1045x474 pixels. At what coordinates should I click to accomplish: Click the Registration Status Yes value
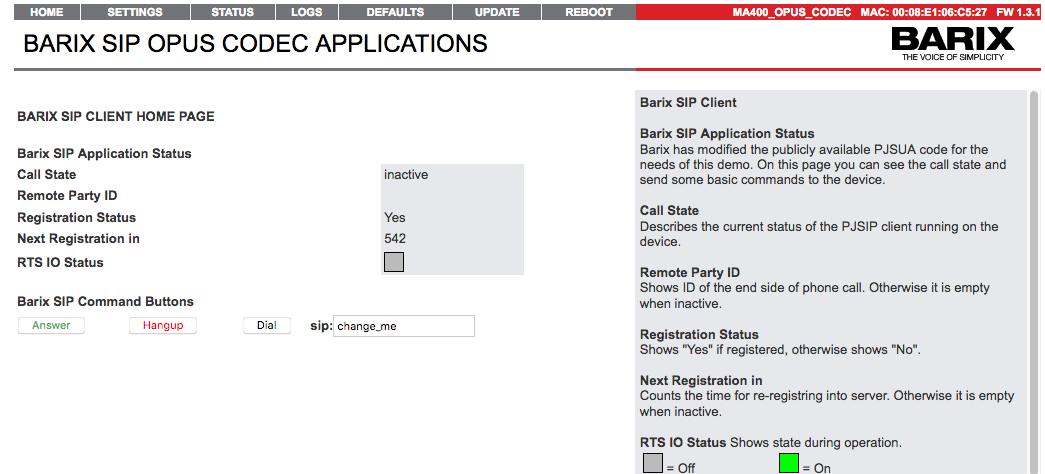(395, 218)
